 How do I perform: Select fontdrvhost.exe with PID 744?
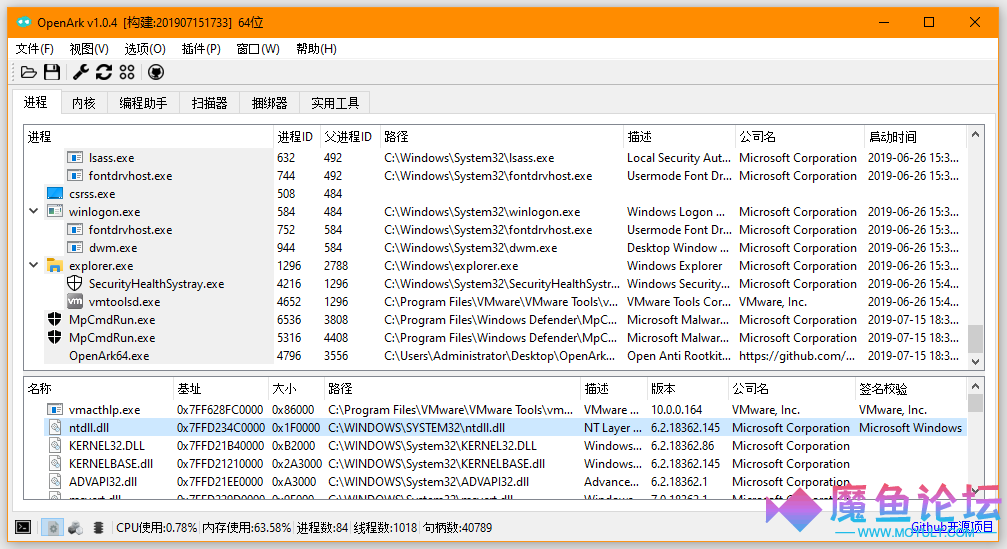coord(495,176)
